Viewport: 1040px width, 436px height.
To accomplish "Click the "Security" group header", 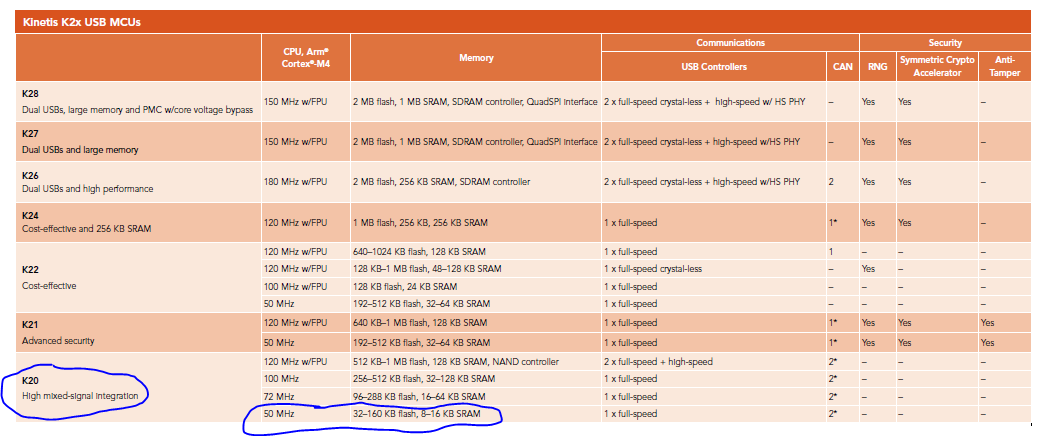I will (945, 42).
